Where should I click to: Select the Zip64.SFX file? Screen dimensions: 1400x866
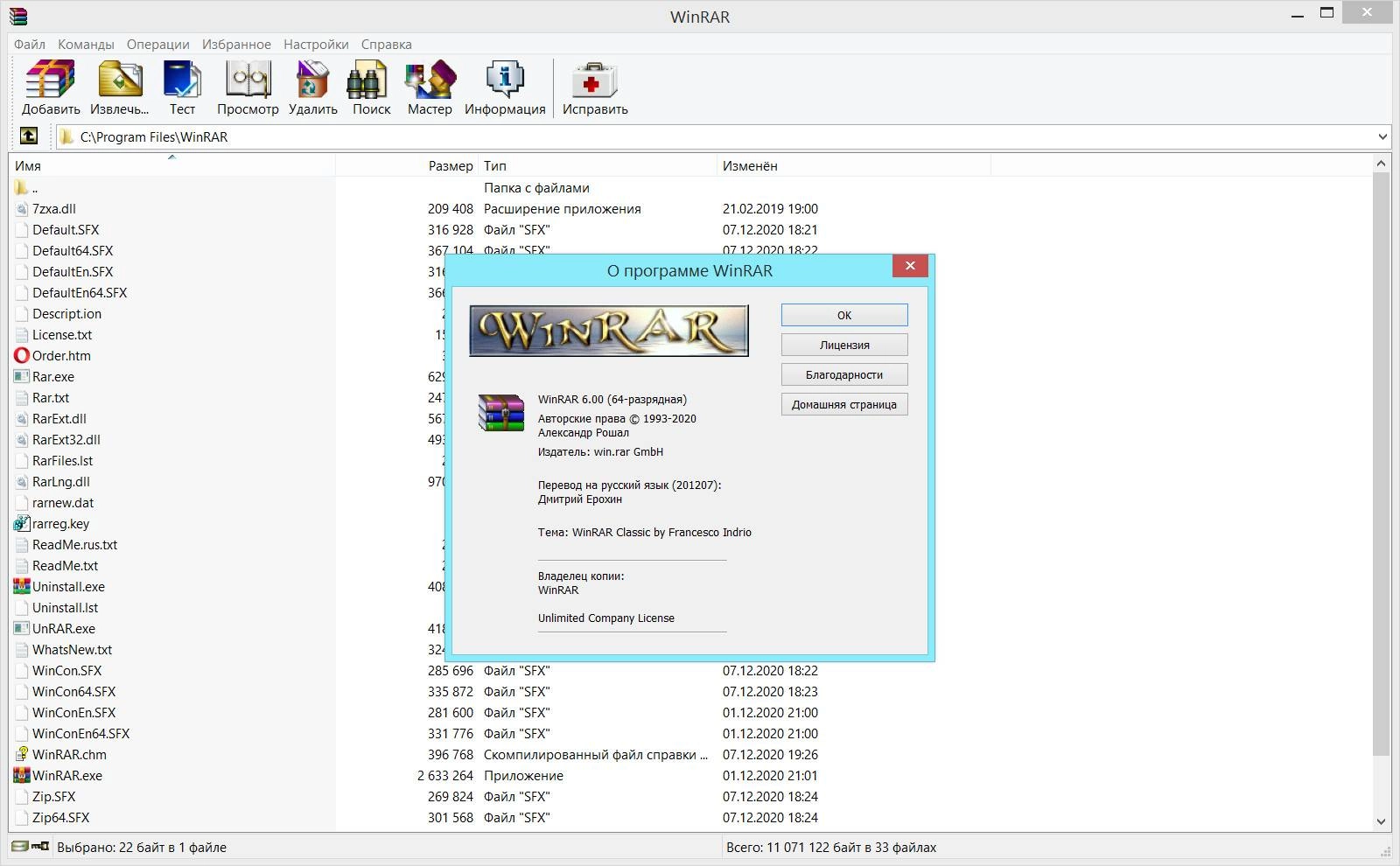60,817
